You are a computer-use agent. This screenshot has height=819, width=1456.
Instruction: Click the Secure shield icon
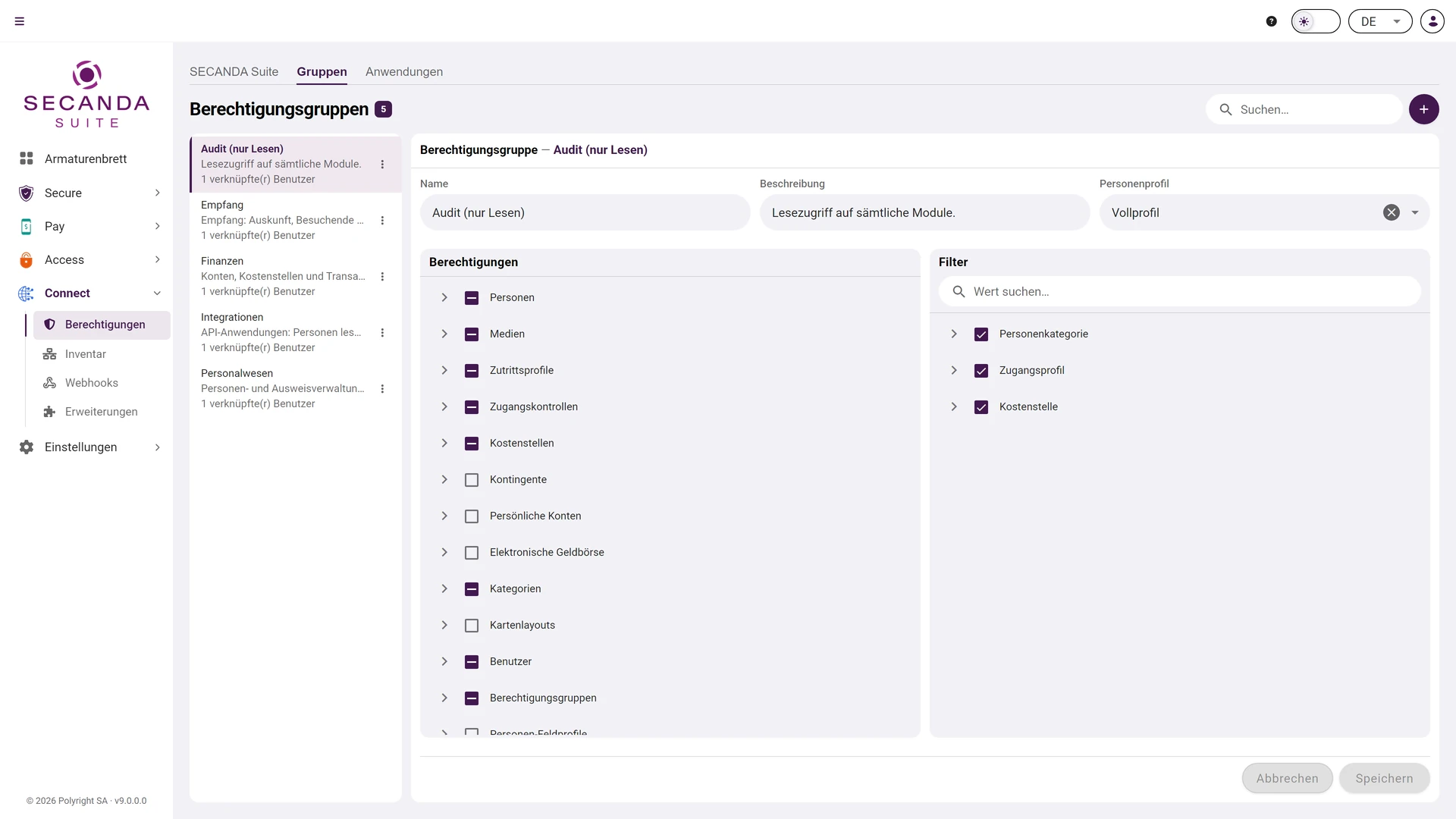[27, 193]
